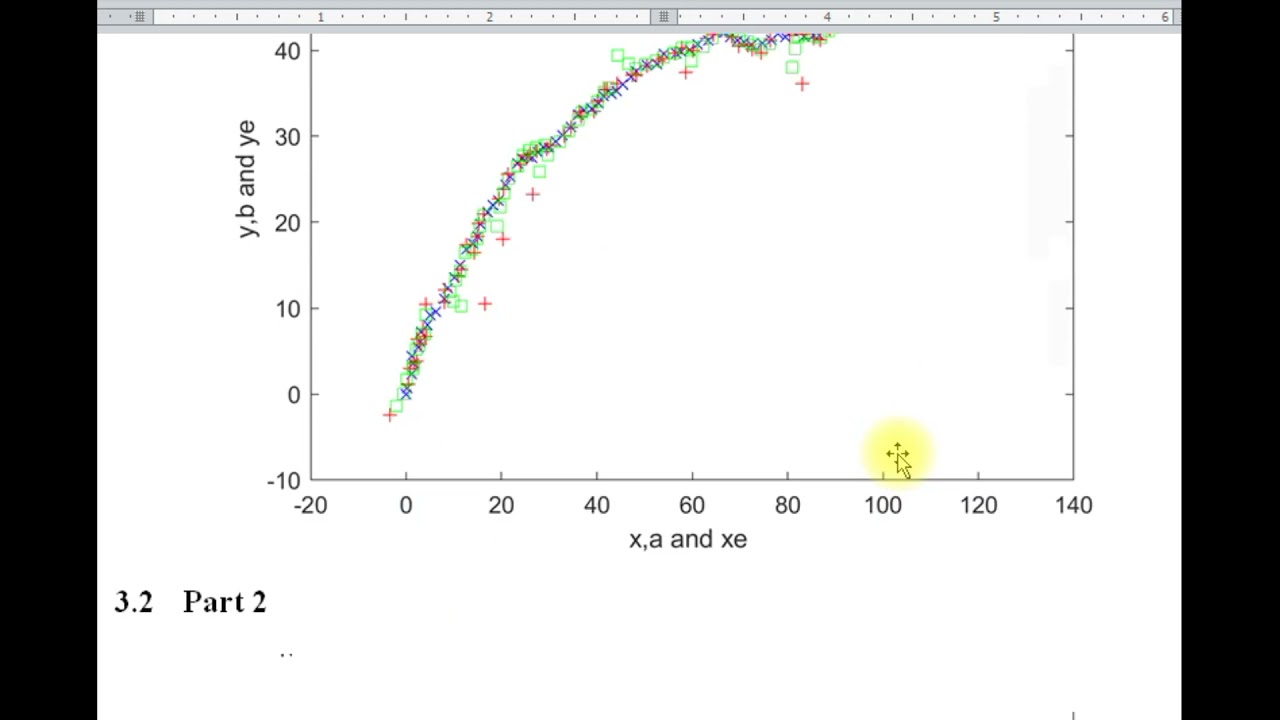Click the x-axis tick label "80"
The height and width of the screenshot is (720, 1280).
(787, 506)
